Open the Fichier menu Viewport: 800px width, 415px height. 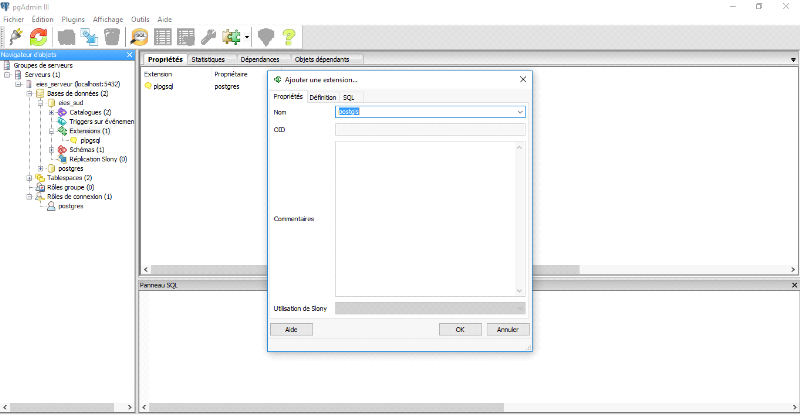click(x=13, y=19)
